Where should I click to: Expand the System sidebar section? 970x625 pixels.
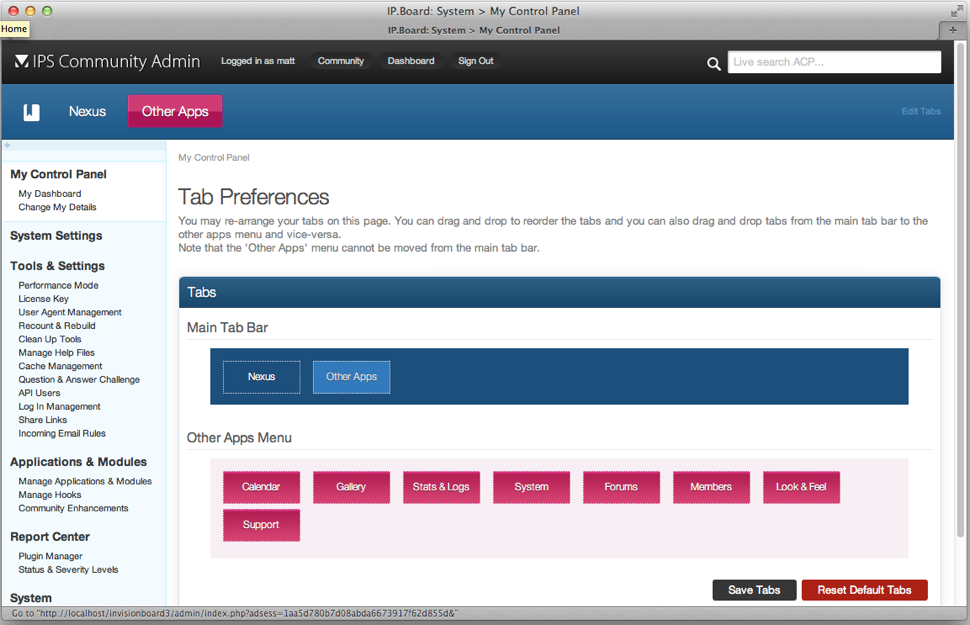(x=31, y=598)
